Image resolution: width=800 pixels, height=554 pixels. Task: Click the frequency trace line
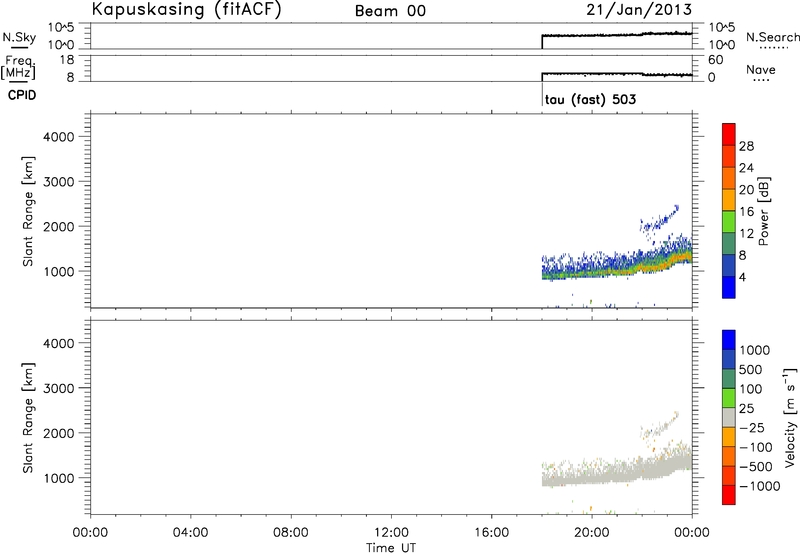[617, 74]
